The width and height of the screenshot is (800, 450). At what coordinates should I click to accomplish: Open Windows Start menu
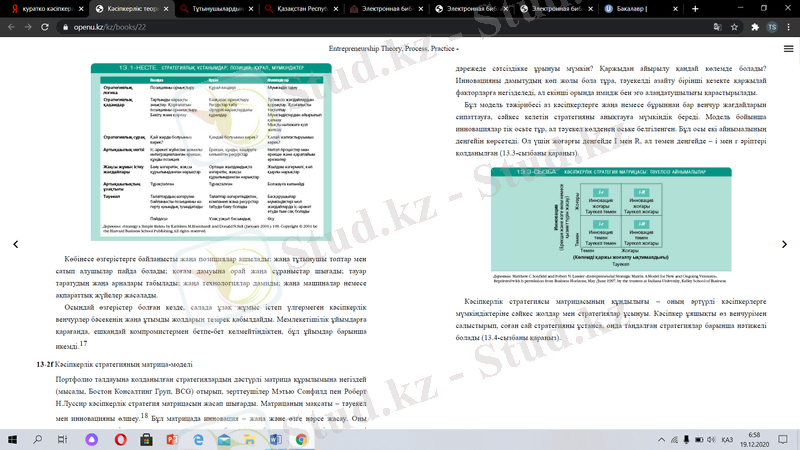12,439
